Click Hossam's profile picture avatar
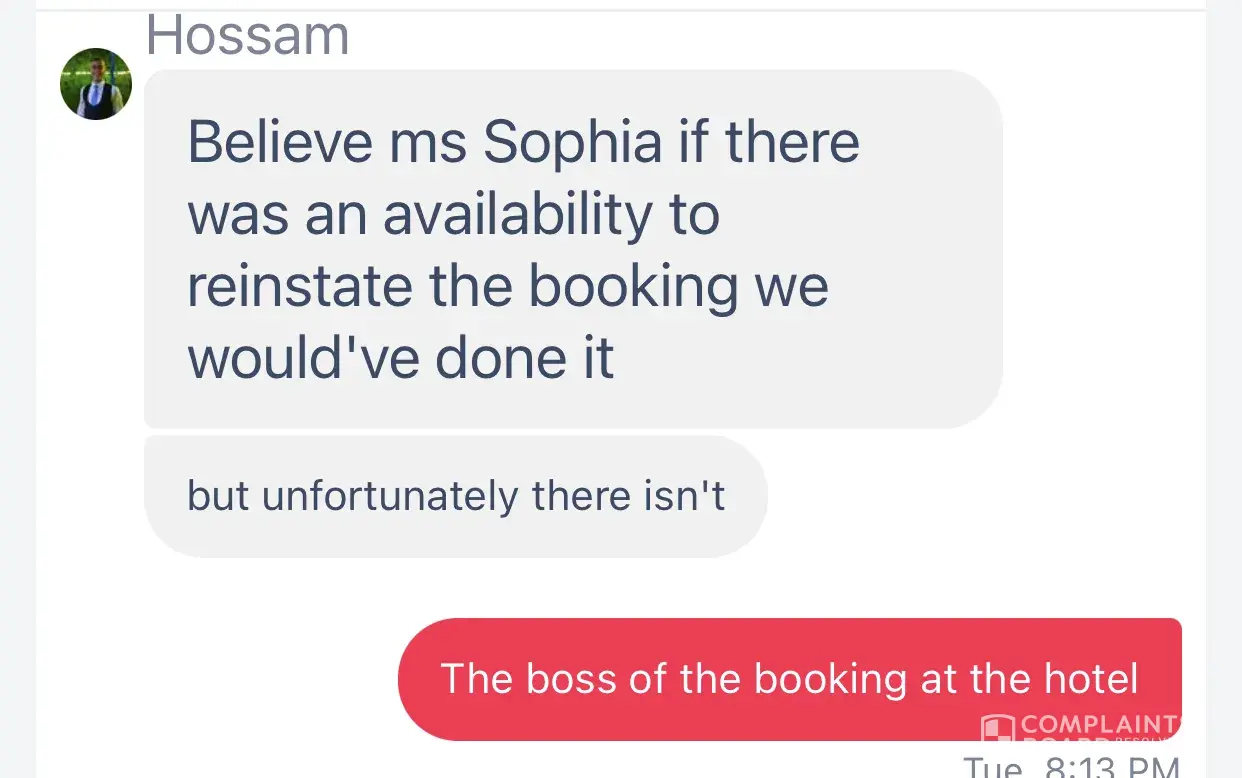 tap(96, 84)
